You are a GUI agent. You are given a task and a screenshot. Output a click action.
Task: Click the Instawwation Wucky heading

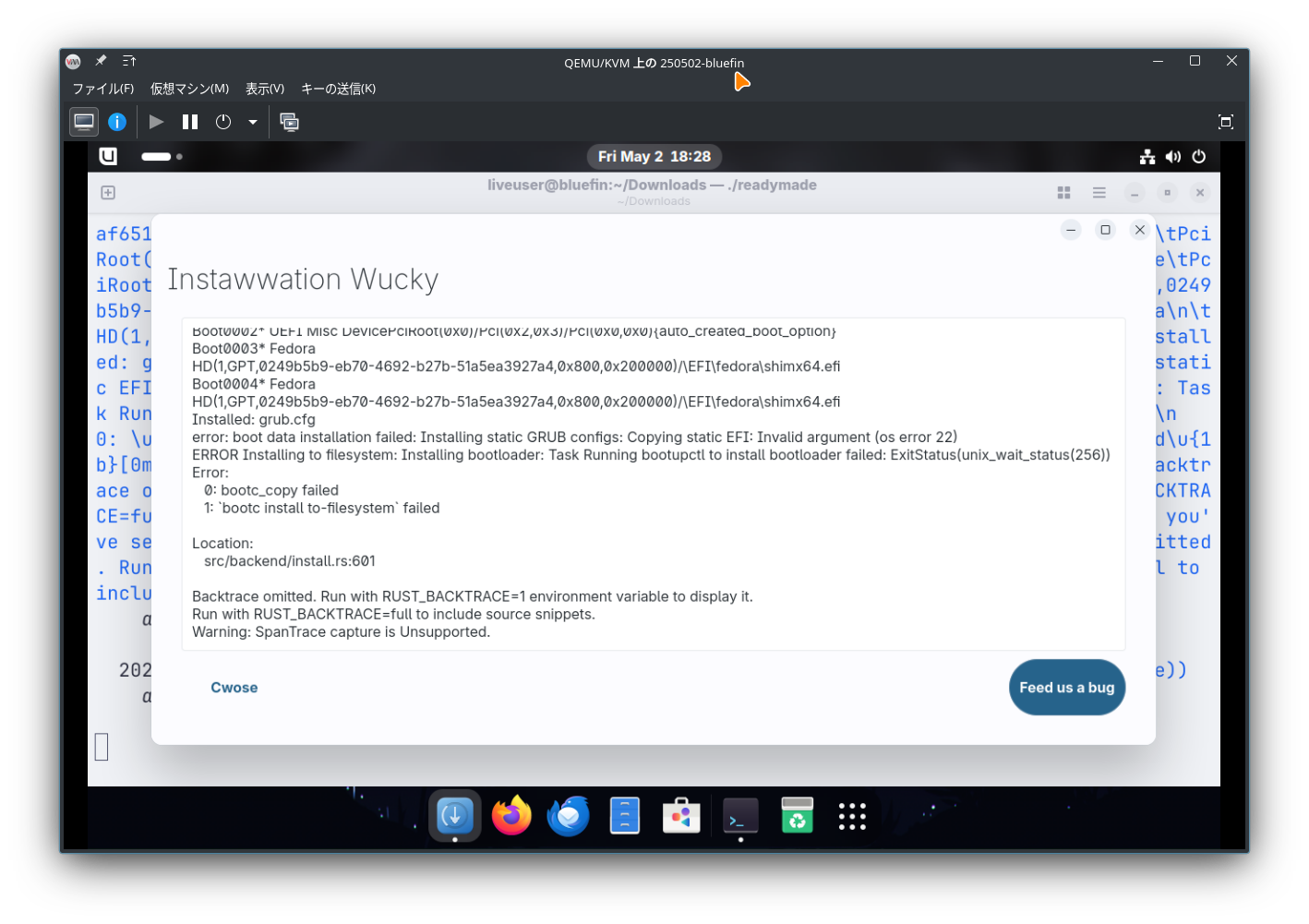point(303,279)
